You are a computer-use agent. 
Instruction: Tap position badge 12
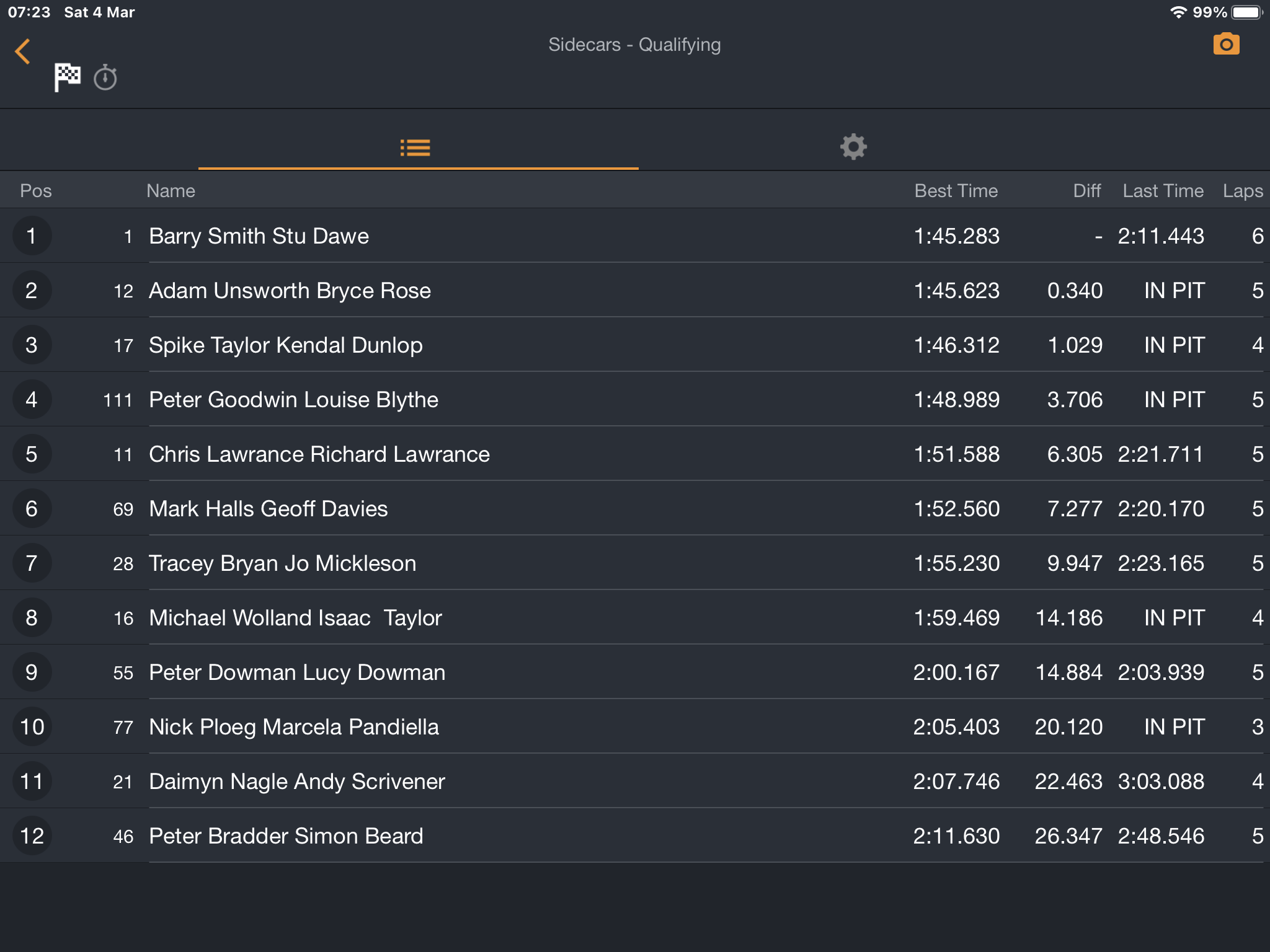point(32,836)
